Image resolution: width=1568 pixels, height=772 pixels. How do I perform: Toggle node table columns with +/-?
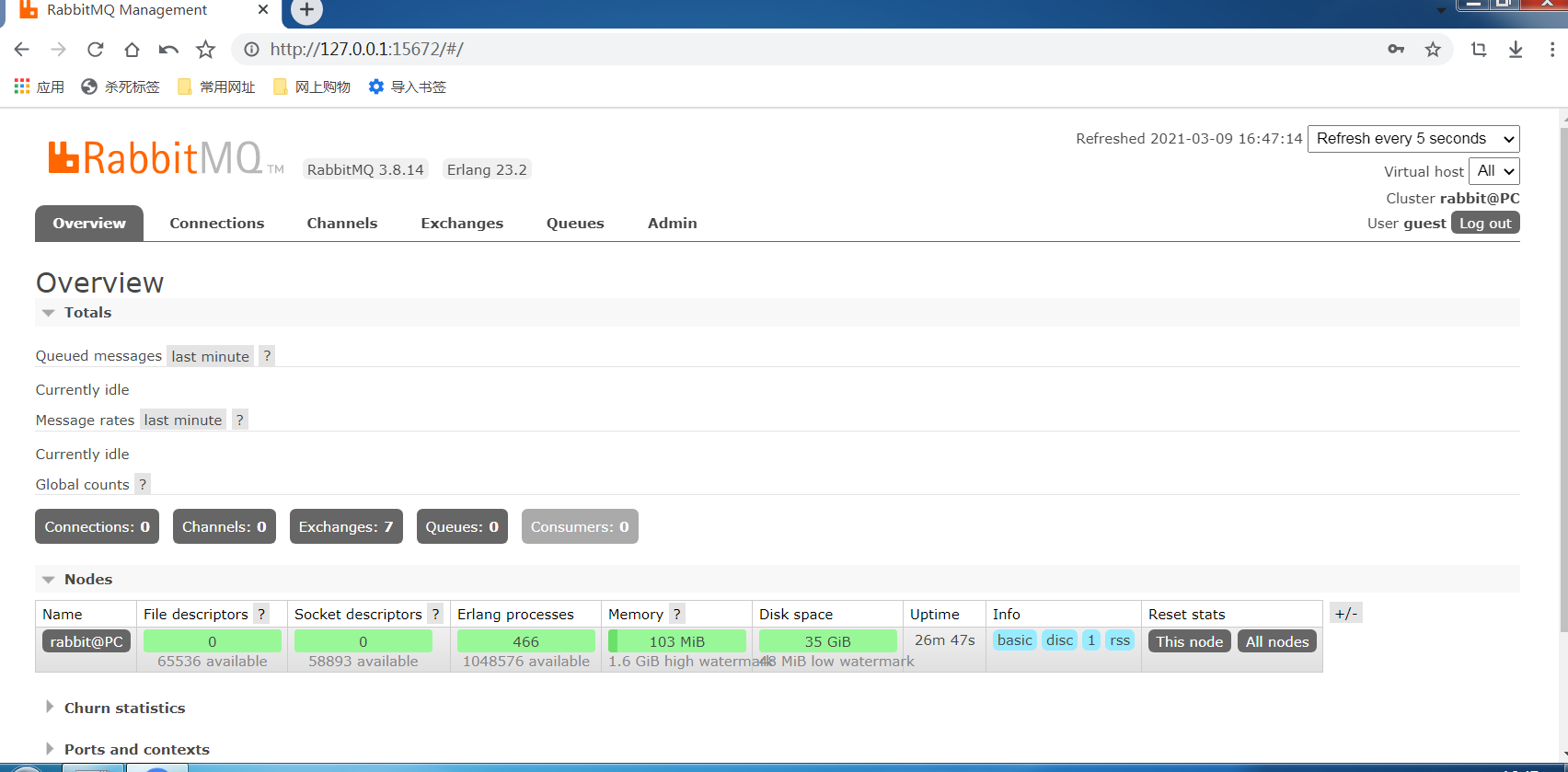[1346, 613]
